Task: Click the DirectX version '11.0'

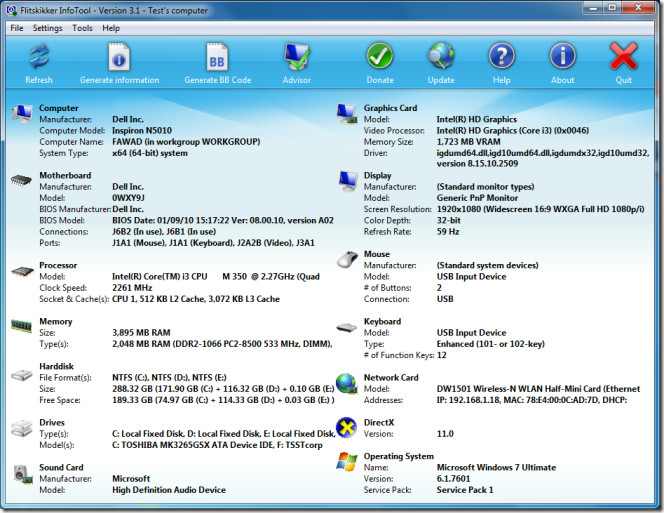Action: pos(445,434)
